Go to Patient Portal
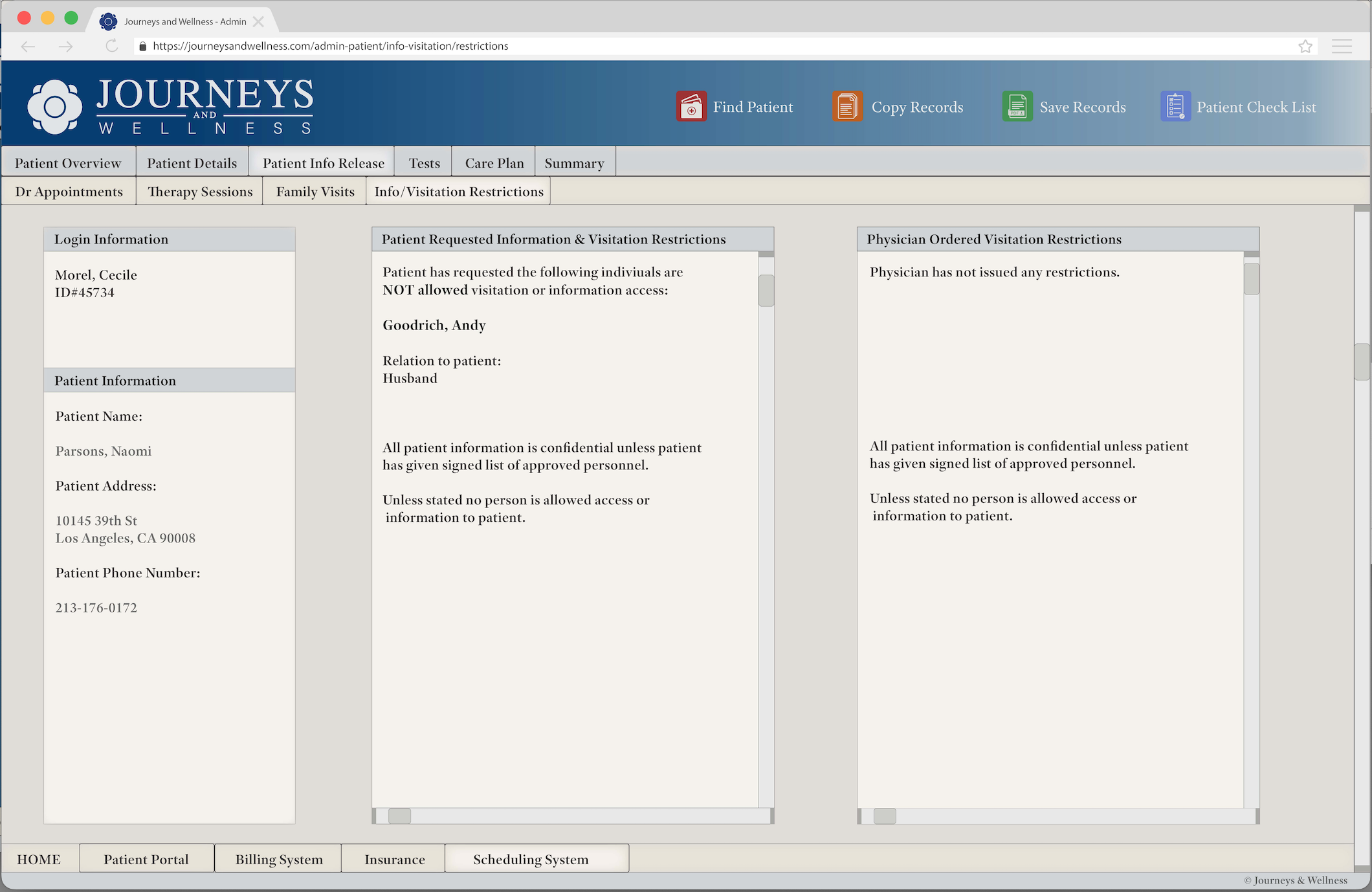The image size is (1372, 892). tap(146, 859)
